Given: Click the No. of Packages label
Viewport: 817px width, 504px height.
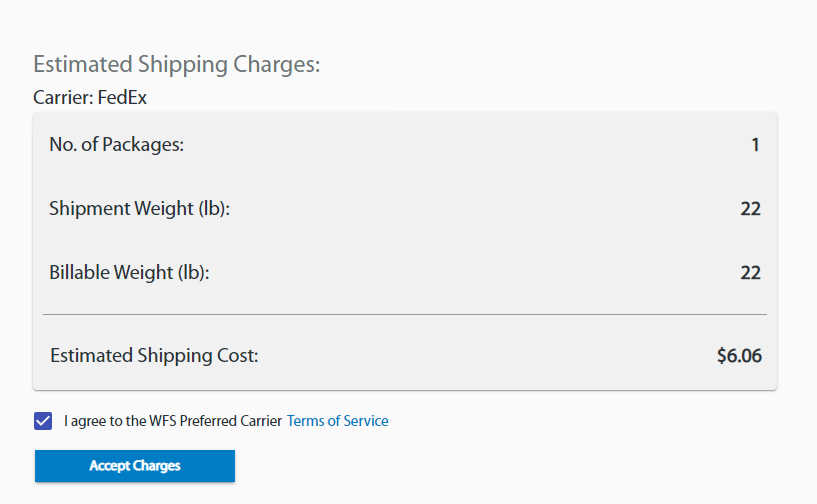Looking at the screenshot, I should pos(117,145).
